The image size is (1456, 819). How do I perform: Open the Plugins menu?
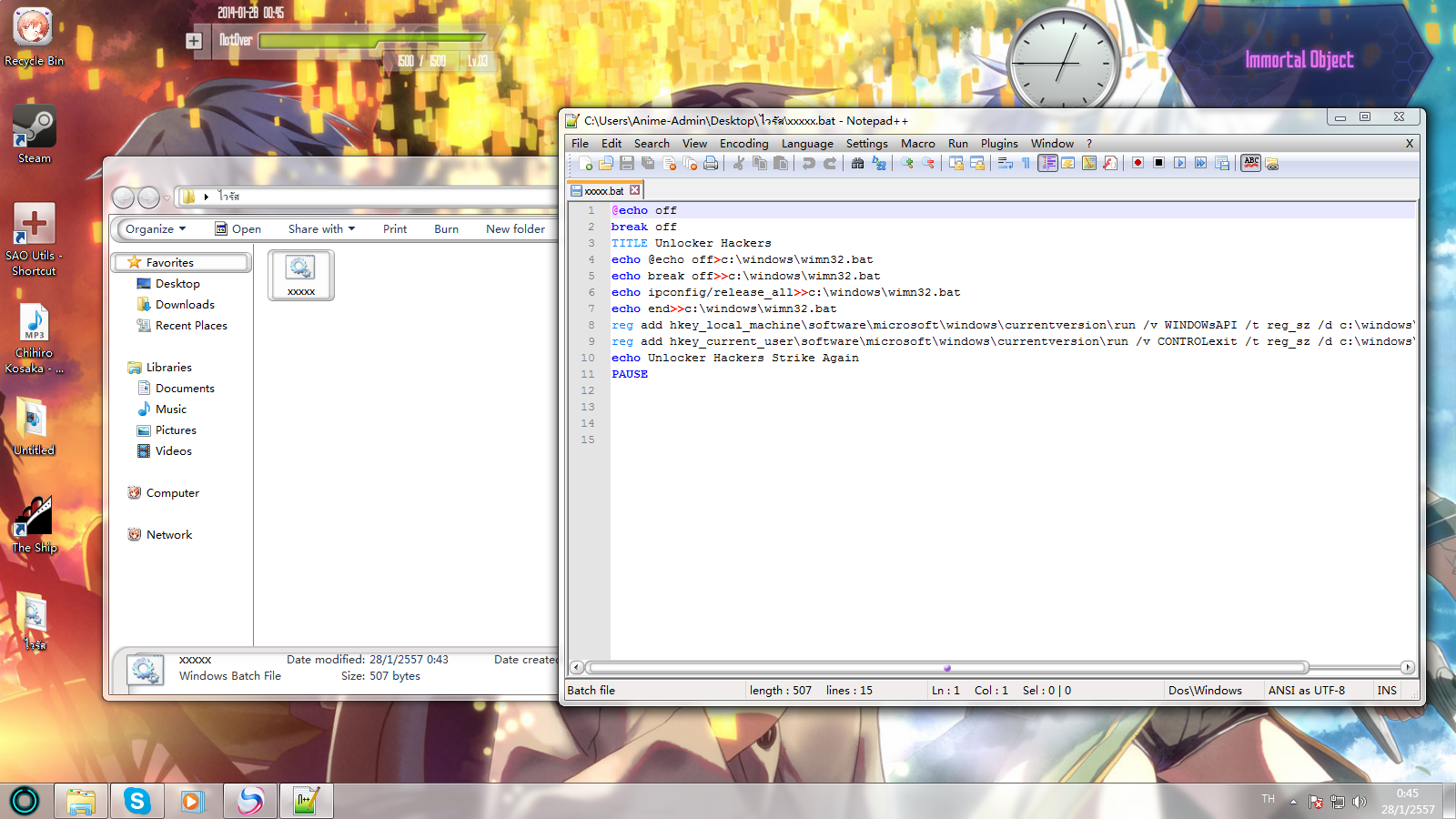999,144
